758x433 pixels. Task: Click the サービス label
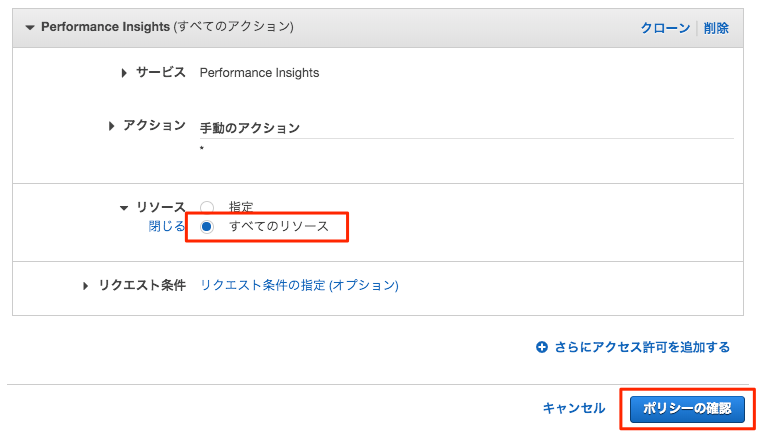pyautogui.click(x=160, y=73)
